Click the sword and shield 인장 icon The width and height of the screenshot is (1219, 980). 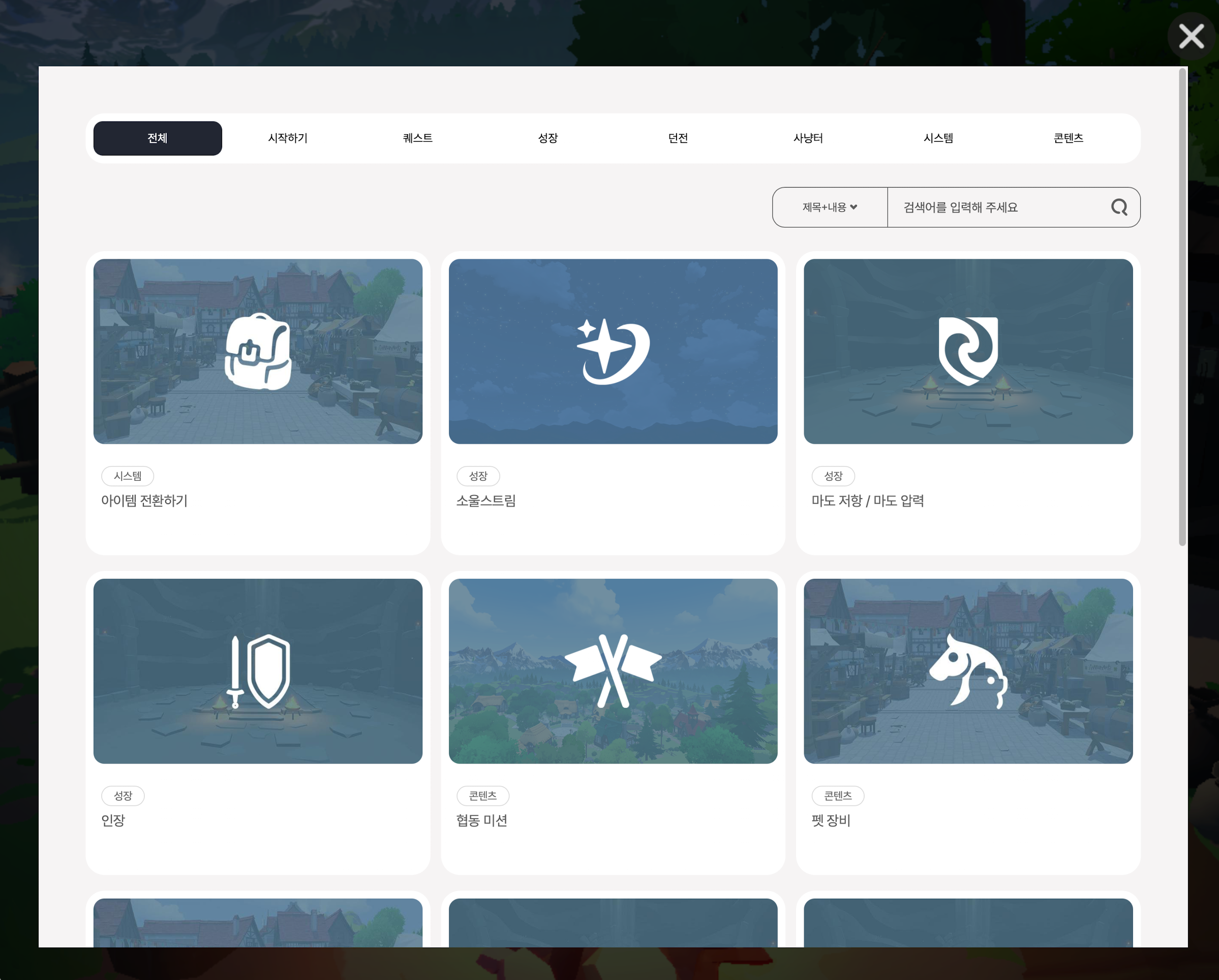coord(258,671)
